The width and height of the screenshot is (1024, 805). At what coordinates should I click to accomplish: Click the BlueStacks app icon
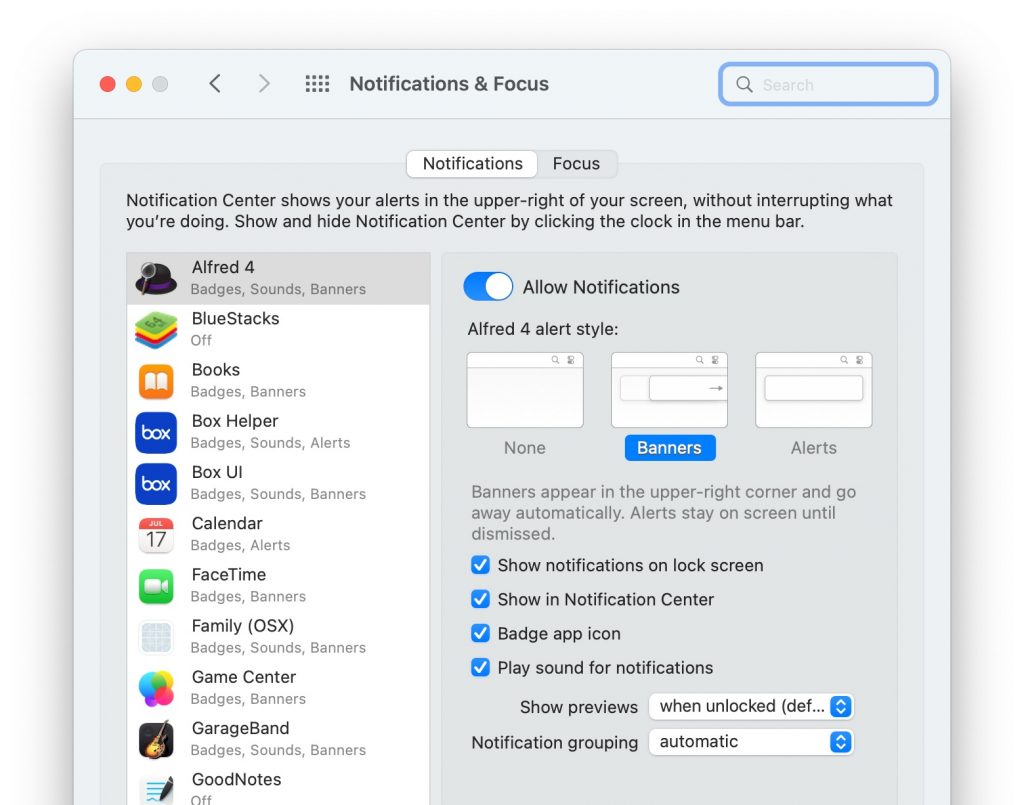[156, 330]
